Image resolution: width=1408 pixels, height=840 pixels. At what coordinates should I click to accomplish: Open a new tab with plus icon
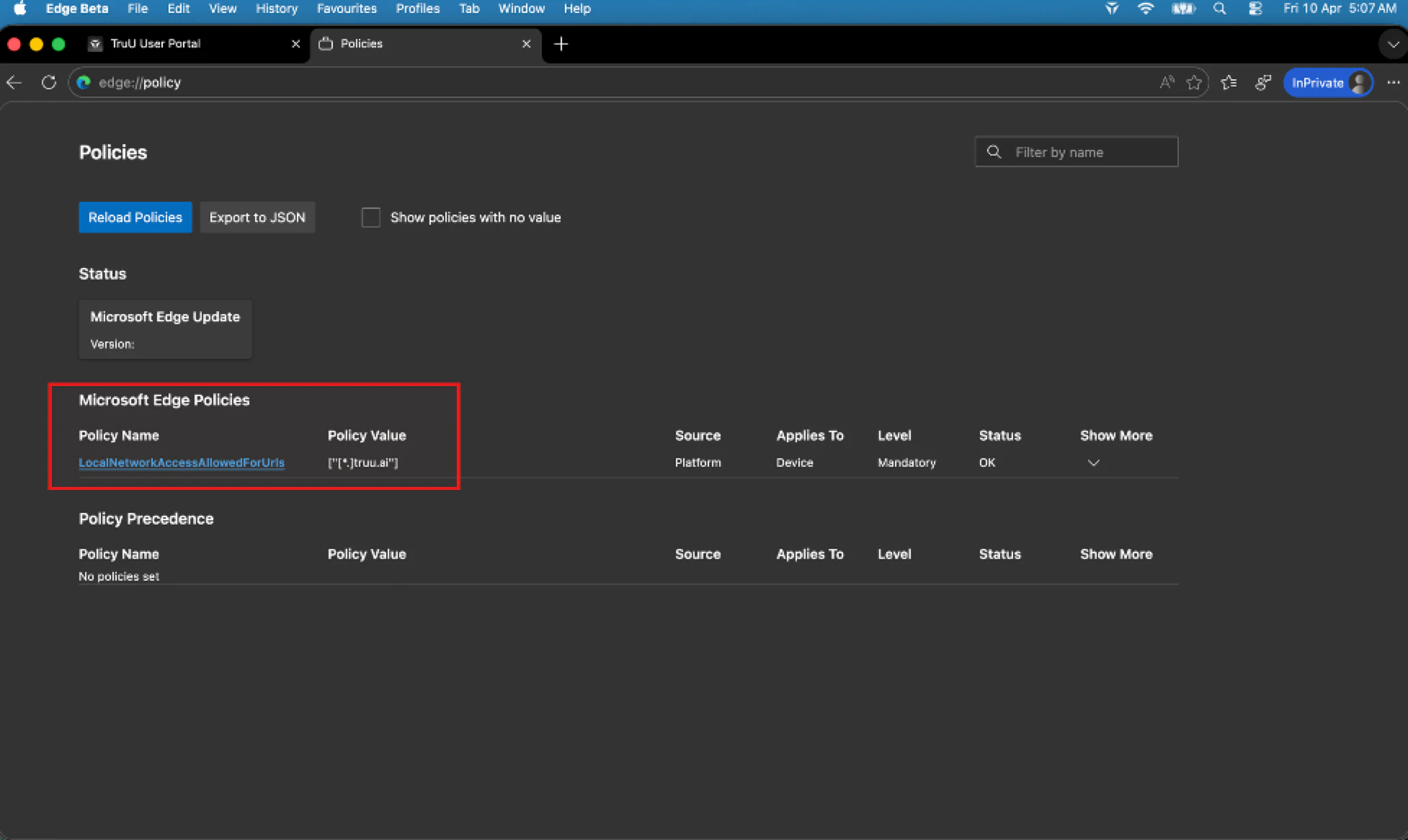coord(561,44)
